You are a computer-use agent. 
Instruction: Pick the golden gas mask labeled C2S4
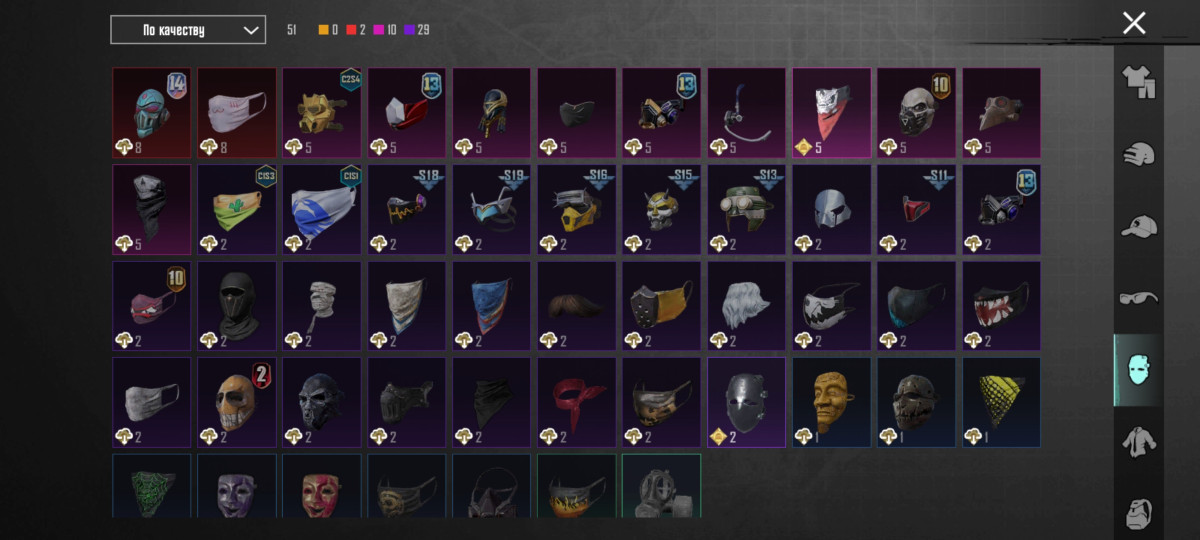(x=322, y=113)
